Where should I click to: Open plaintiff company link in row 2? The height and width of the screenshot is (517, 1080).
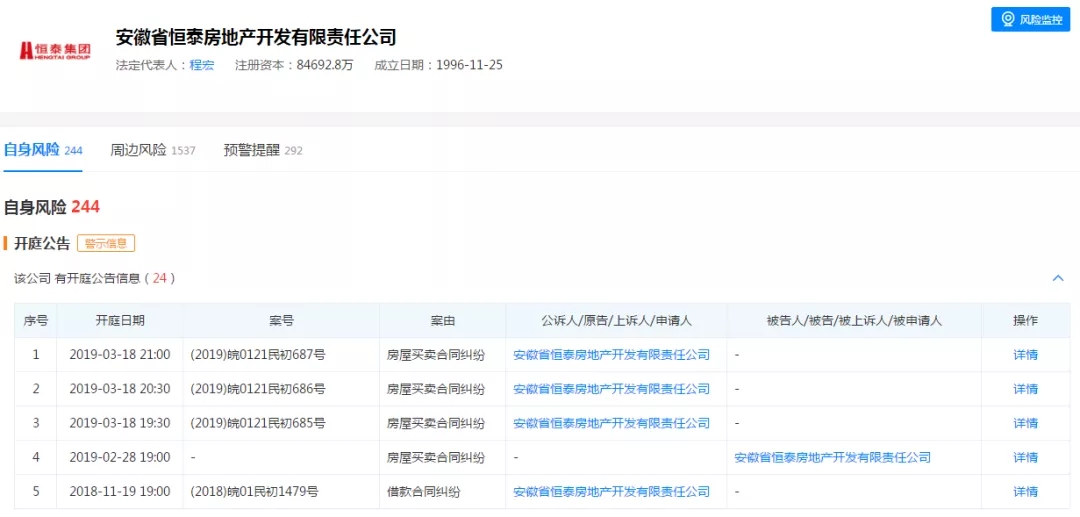click(x=612, y=389)
